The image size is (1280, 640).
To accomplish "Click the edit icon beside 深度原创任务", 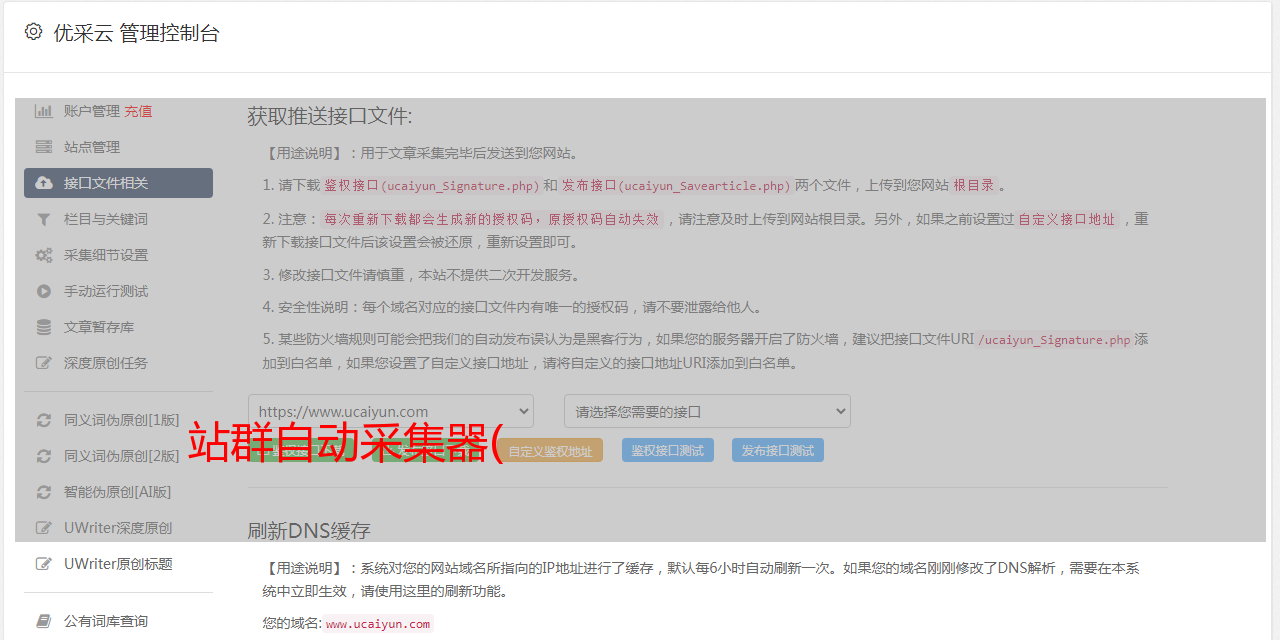I will [x=44, y=363].
